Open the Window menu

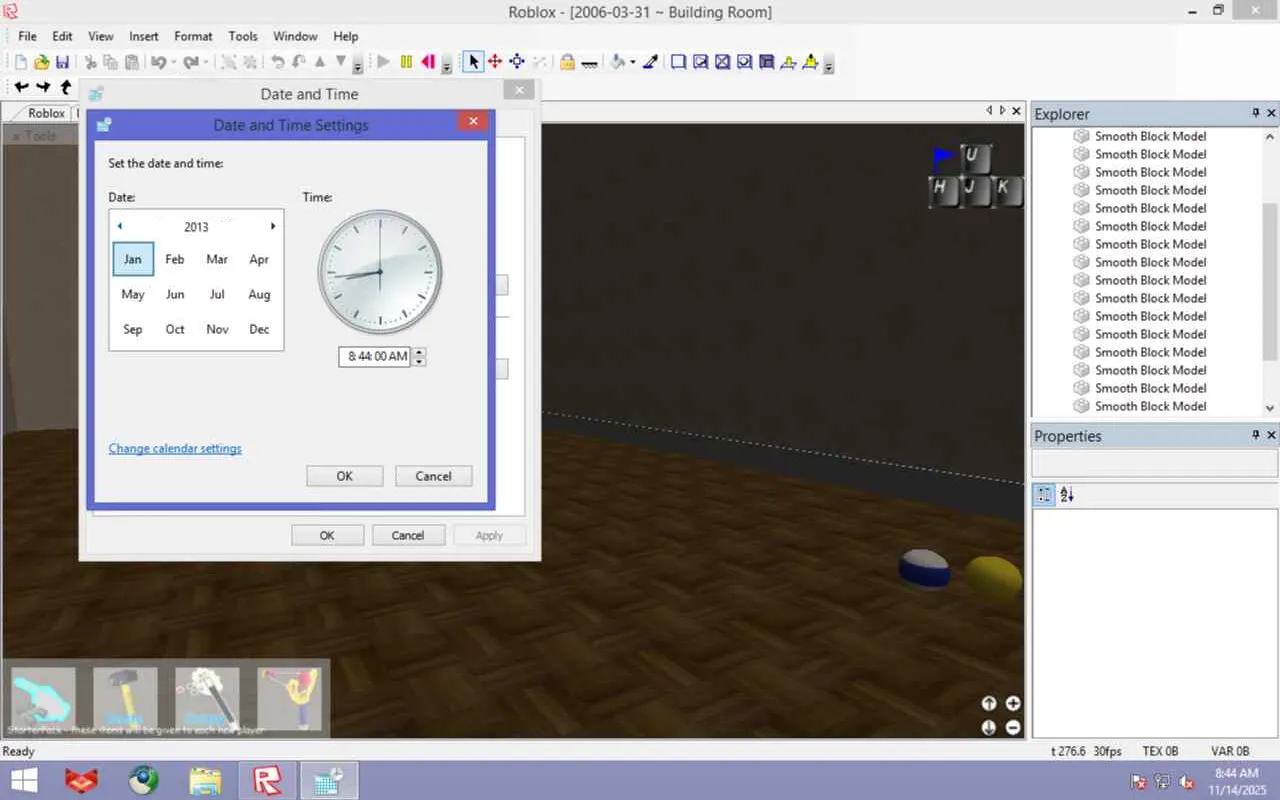tap(295, 36)
